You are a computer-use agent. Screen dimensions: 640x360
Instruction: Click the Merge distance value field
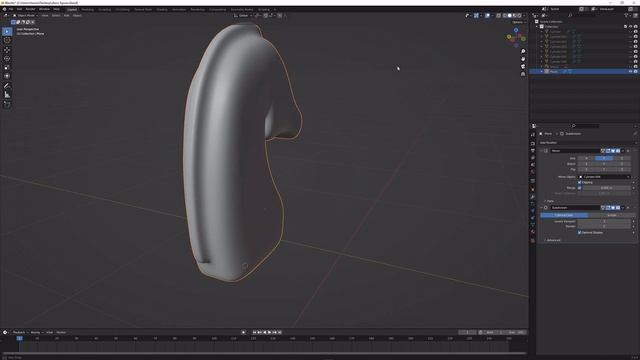606,188
